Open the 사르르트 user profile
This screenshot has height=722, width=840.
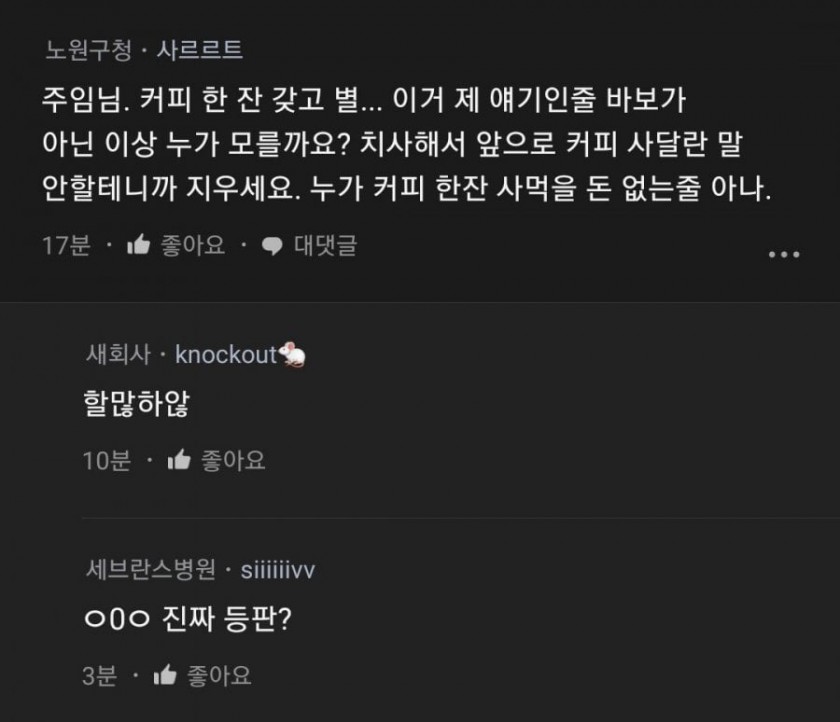click(199, 50)
